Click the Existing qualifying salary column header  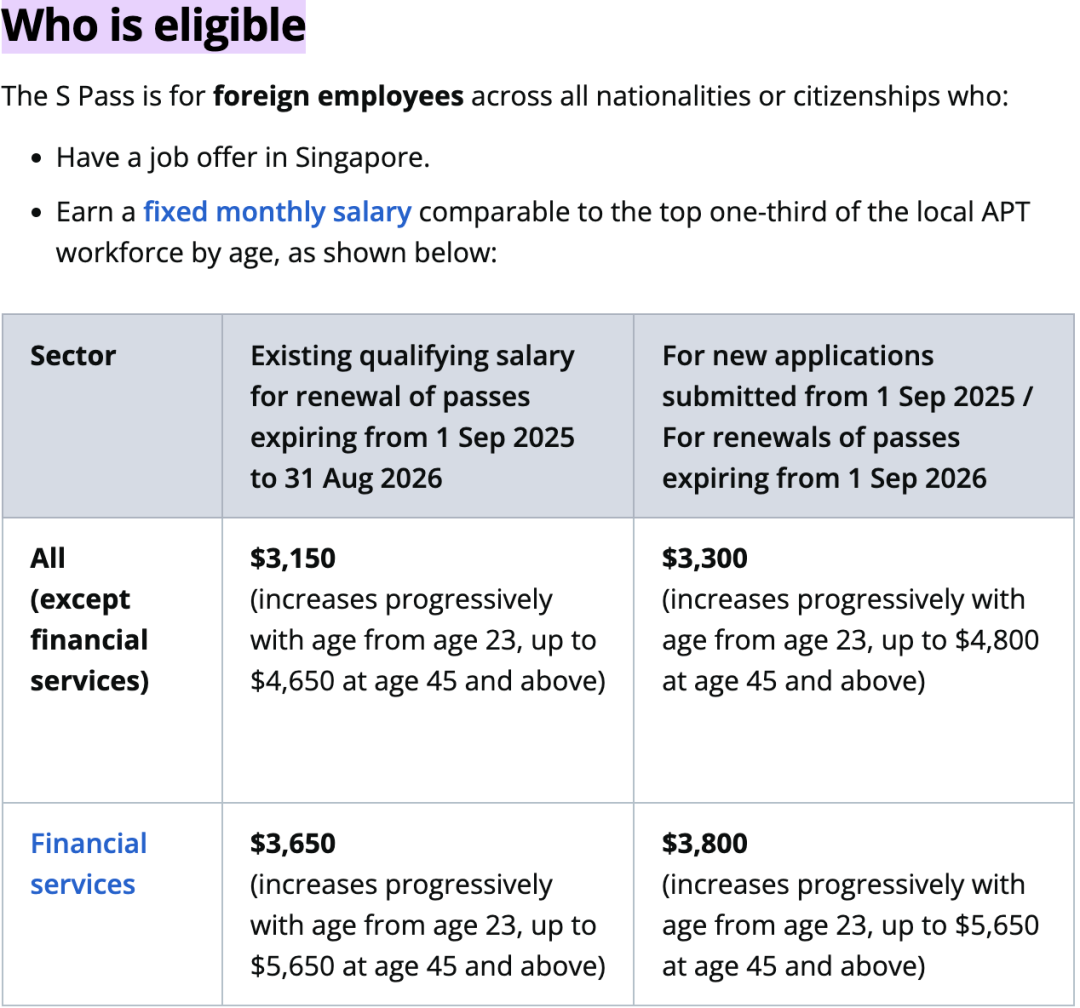point(412,356)
